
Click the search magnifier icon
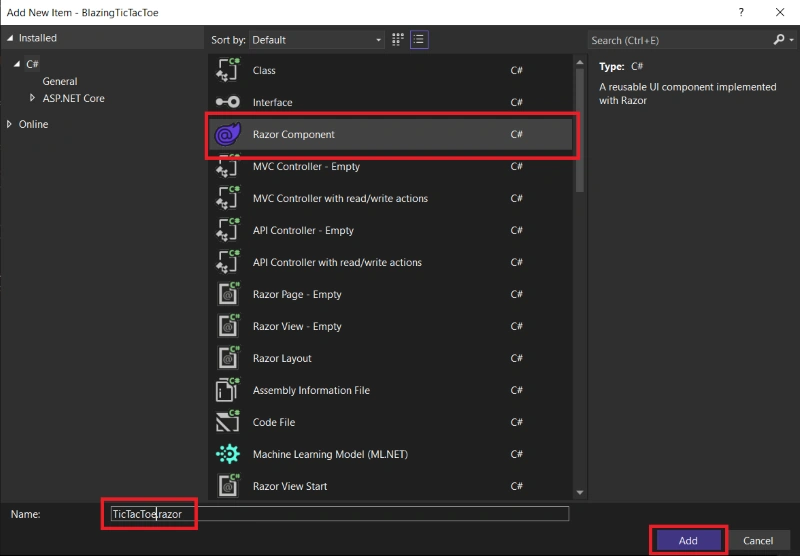(779, 39)
